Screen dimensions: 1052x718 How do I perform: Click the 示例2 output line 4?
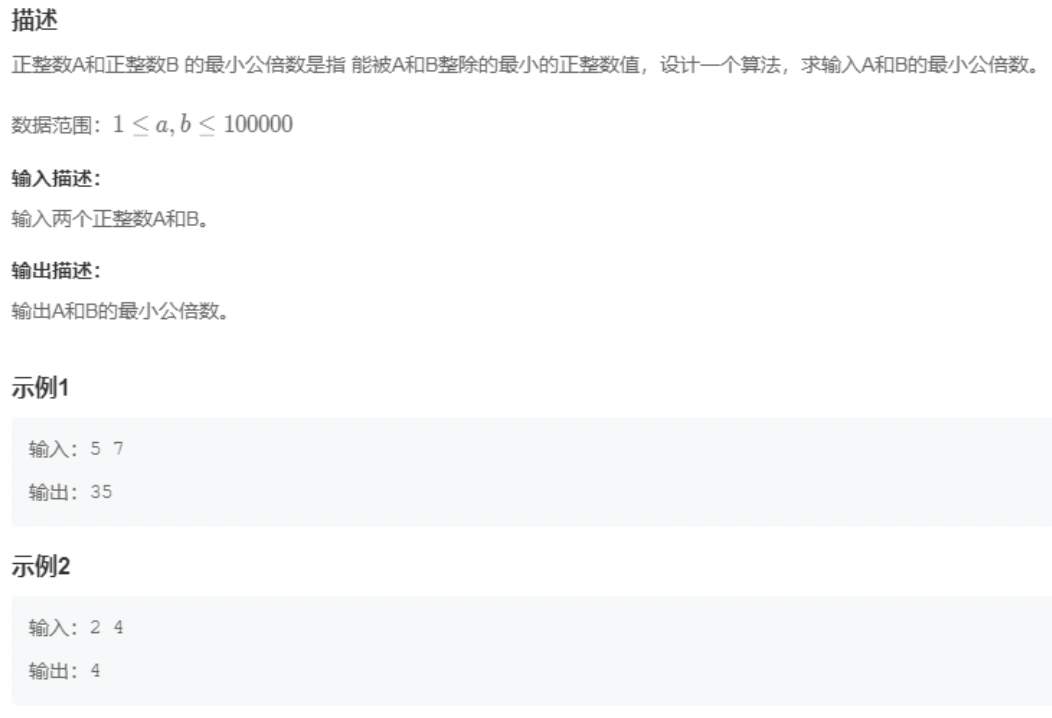pos(64,670)
